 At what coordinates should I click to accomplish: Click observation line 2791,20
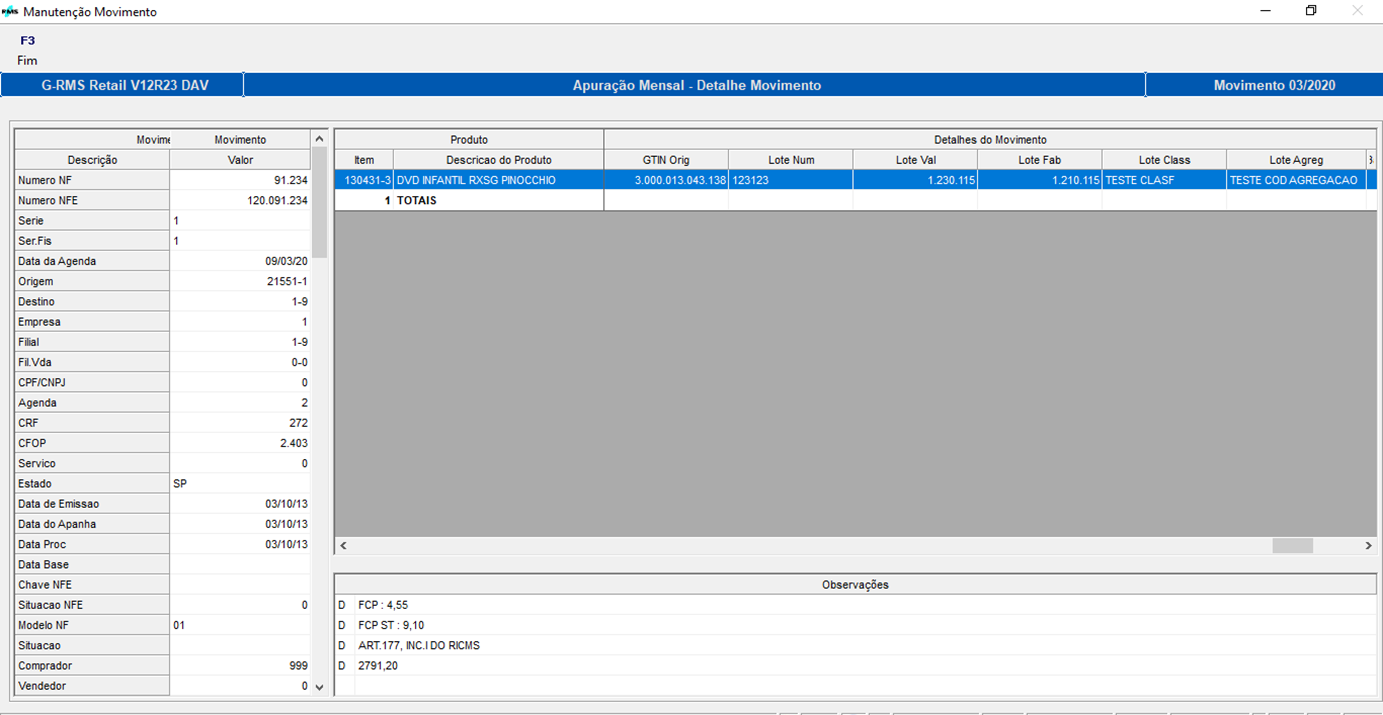click(x=378, y=665)
